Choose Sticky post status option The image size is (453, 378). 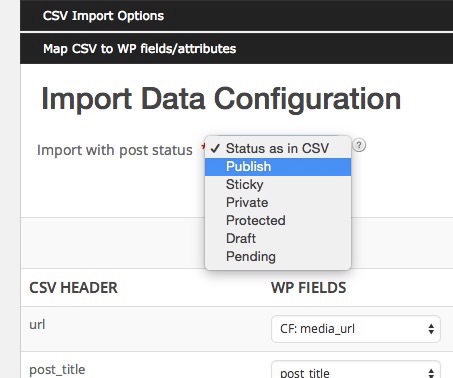click(x=278, y=185)
